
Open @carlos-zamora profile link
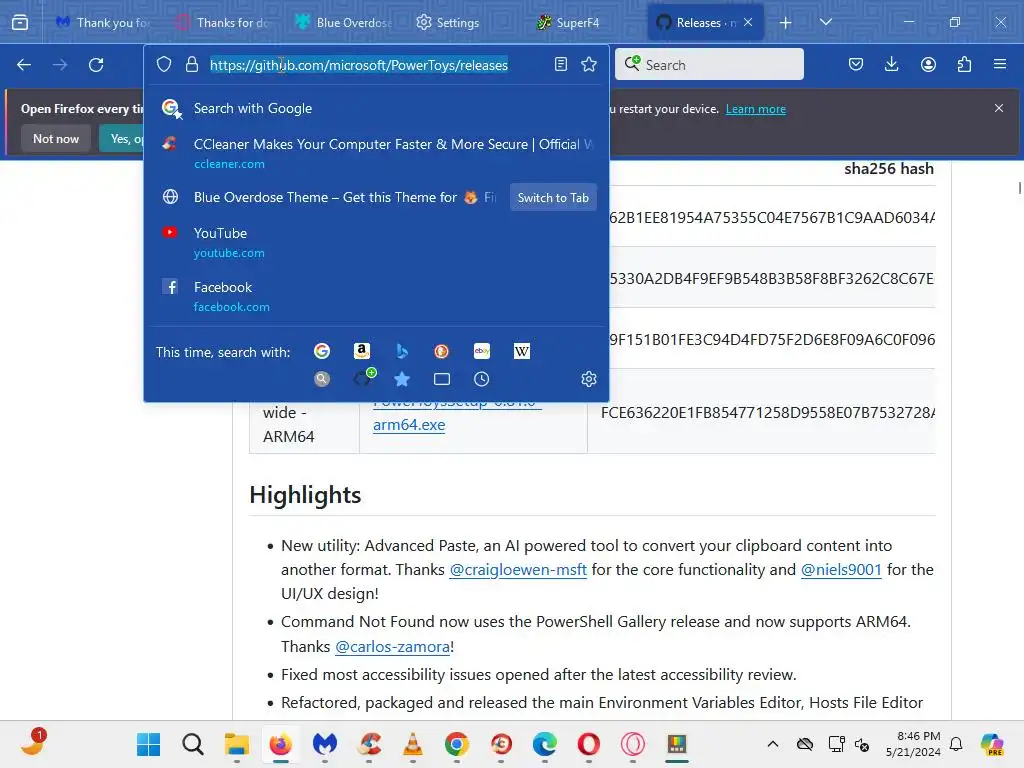click(x=392, y=647)
